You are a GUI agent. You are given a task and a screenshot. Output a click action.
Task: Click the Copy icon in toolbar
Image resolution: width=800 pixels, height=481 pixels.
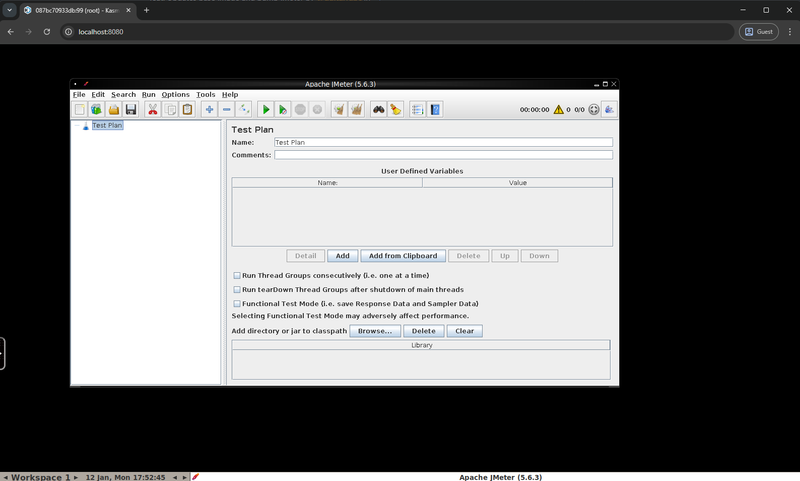click(170, 109)
